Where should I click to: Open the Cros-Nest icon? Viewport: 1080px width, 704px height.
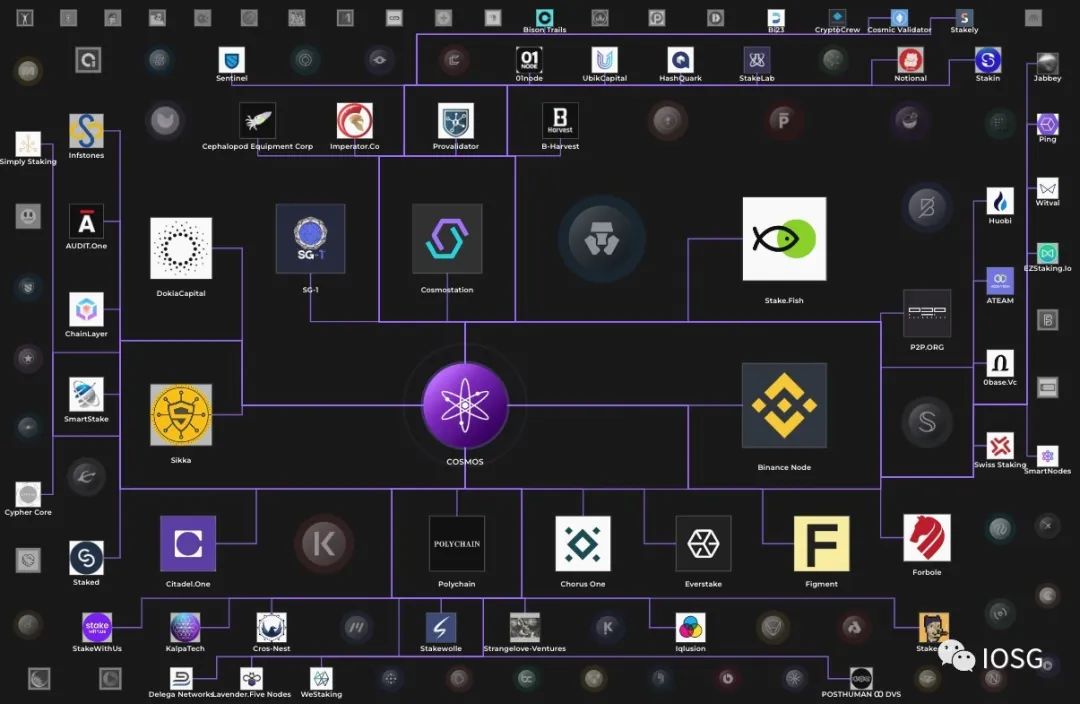pyautogui.click(x=271, y=628)
